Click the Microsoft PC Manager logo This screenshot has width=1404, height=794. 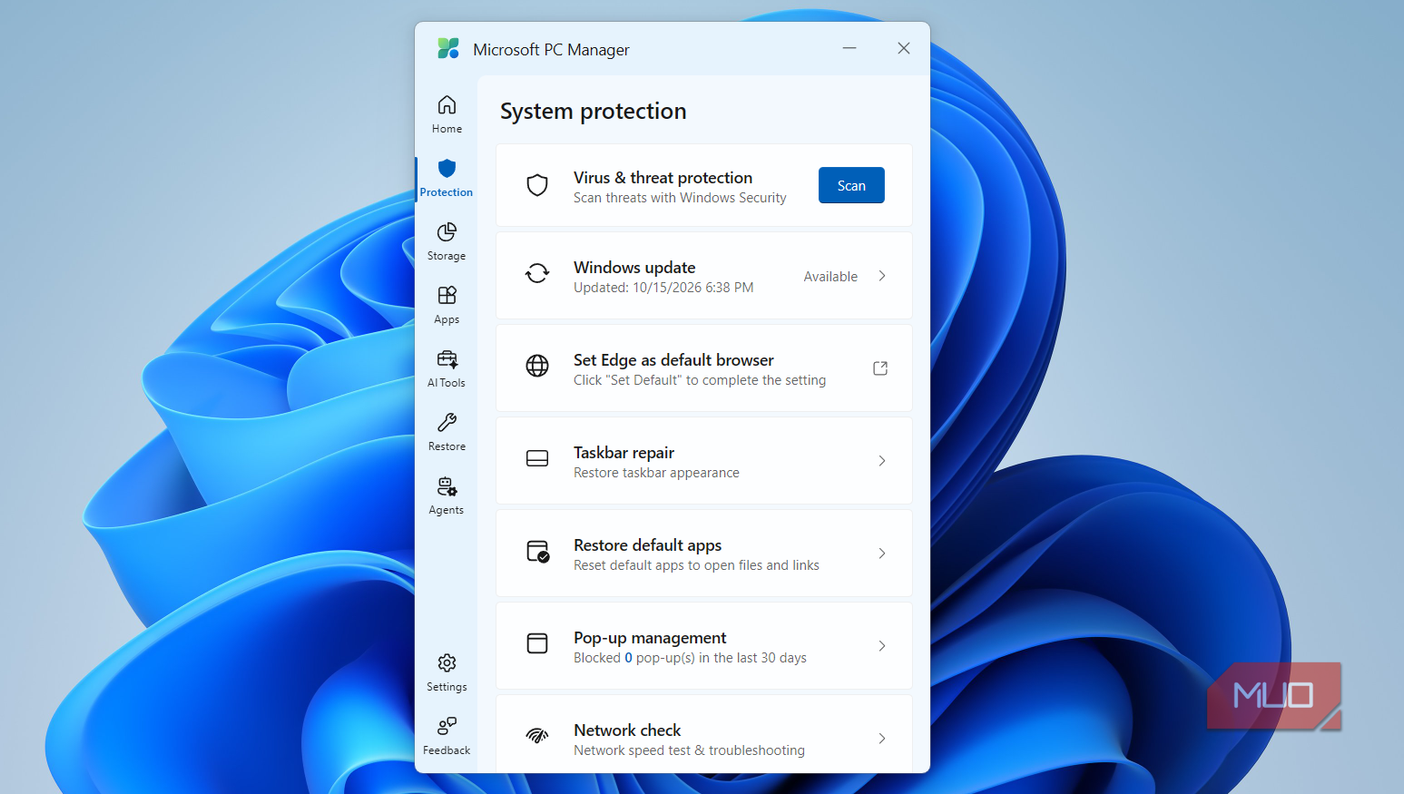click(448, 48)
